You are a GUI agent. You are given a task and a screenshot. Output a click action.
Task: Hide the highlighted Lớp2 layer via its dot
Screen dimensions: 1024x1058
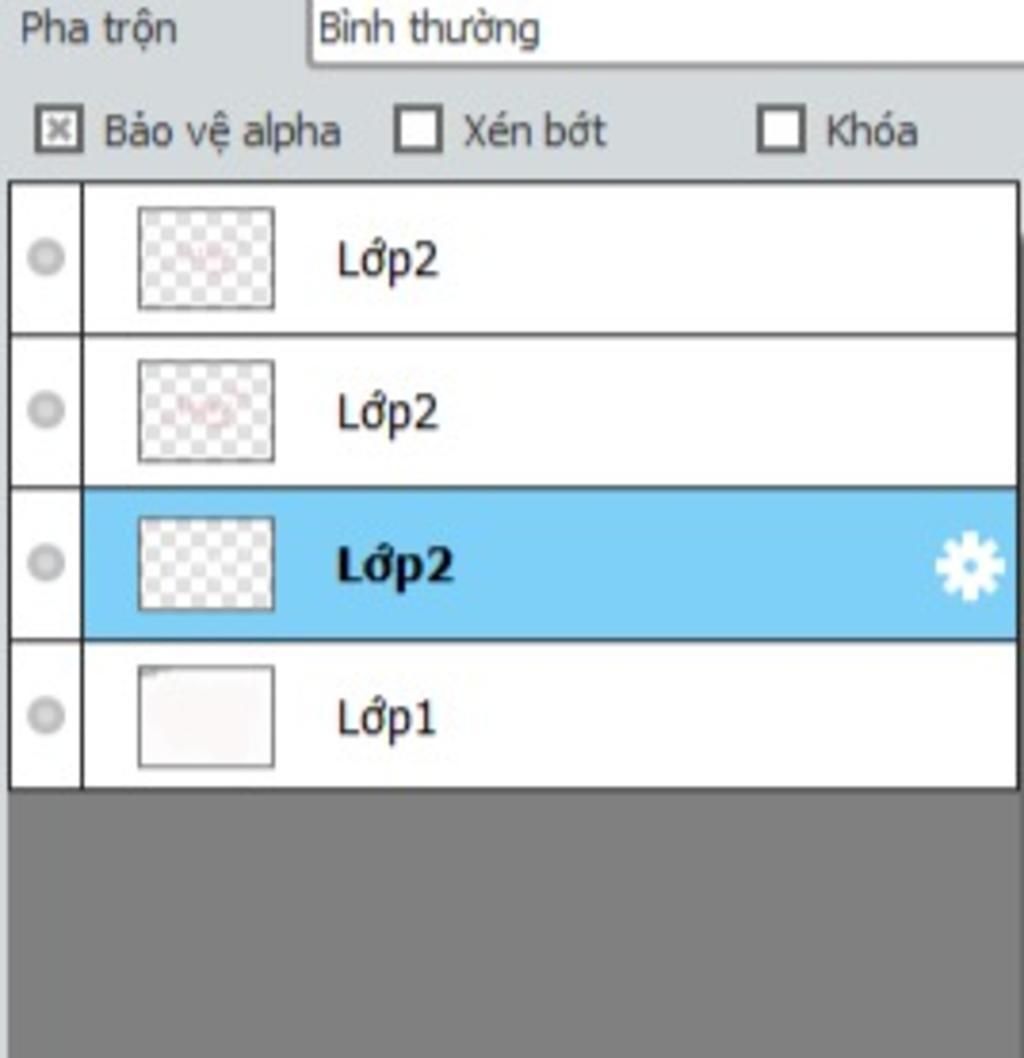click(x=46, y=562)
